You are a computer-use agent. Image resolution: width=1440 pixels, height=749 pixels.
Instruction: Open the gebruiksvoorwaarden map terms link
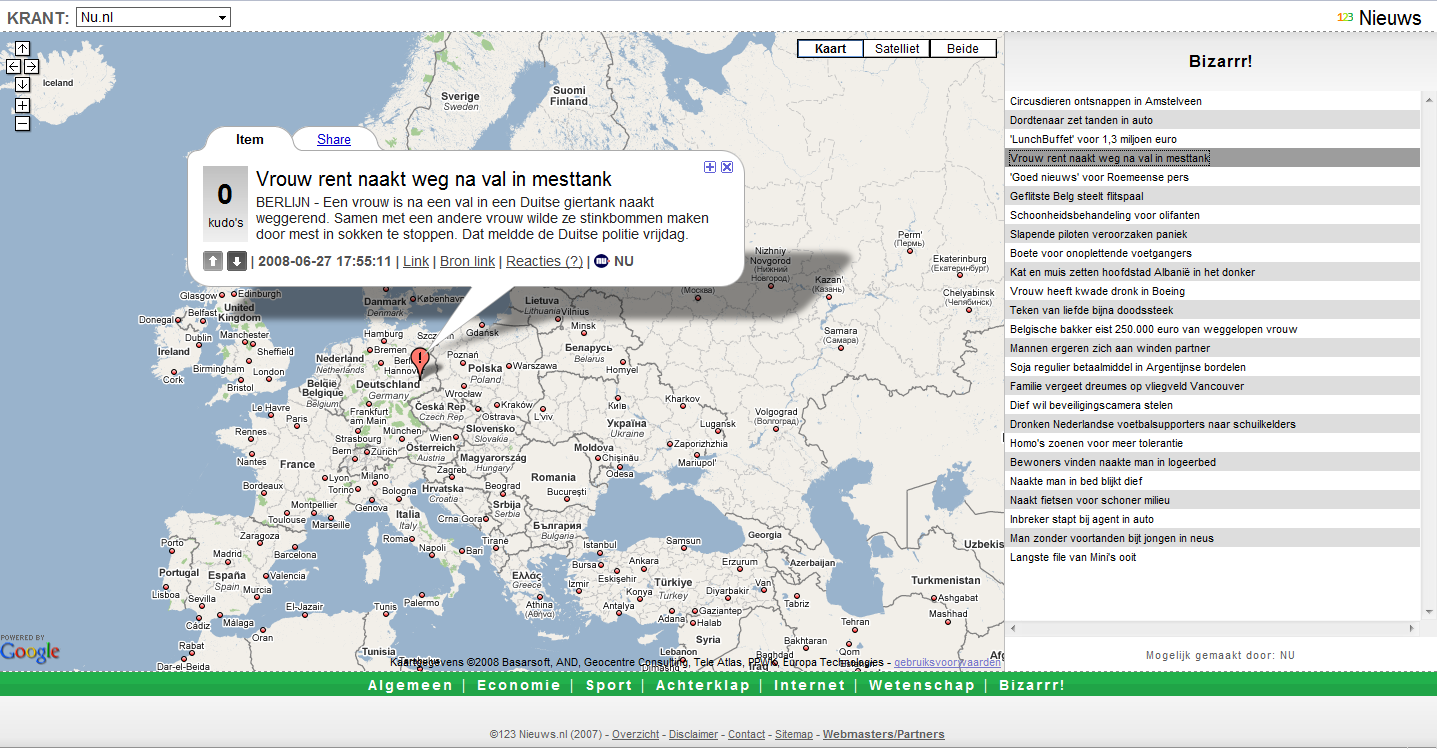[947, 662]
